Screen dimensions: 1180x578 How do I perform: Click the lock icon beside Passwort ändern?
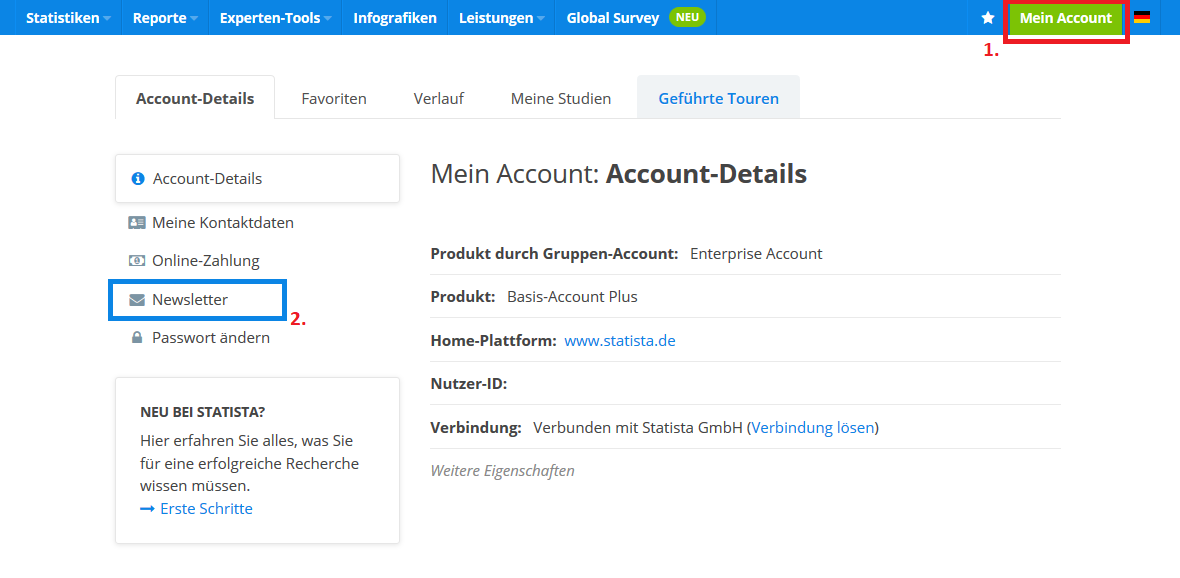coord(137,338)
